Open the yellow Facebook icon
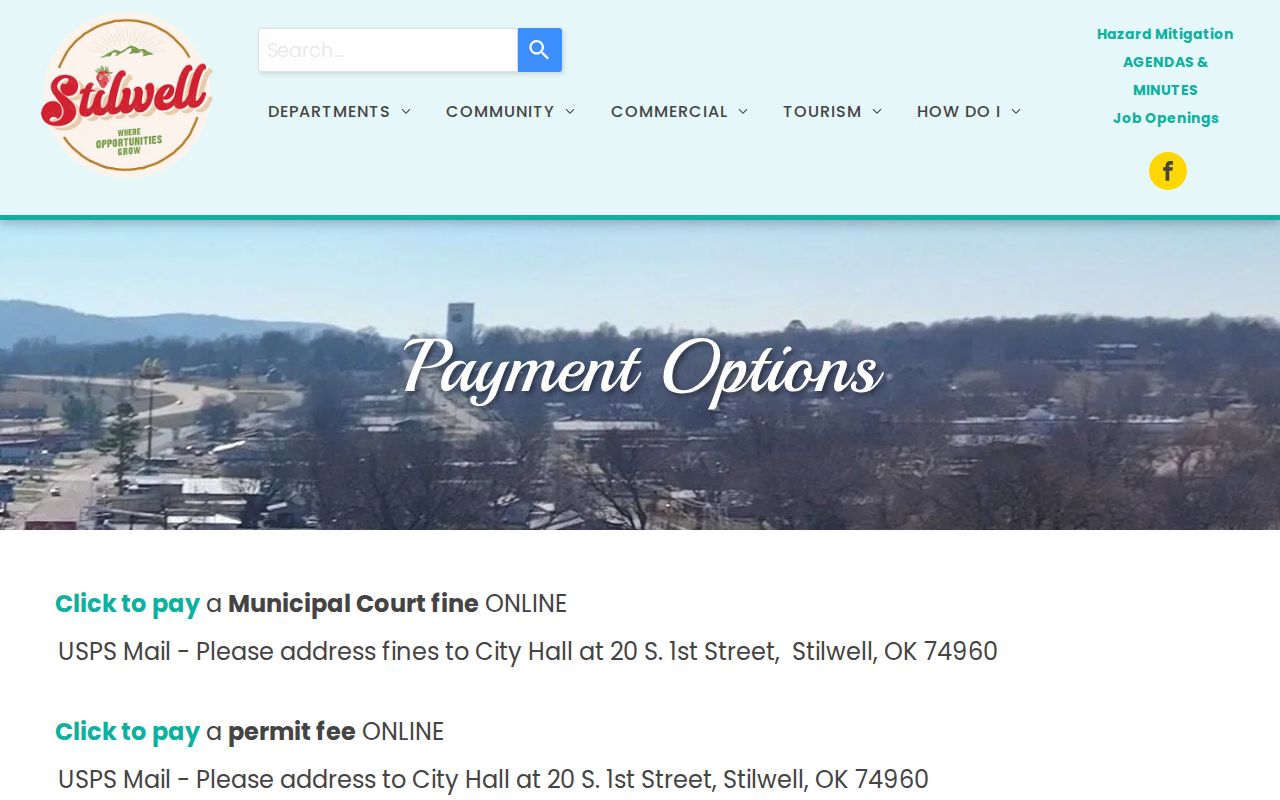Image resolution: width=1280 pixels, height=800 pixels. coord(1167,171)
